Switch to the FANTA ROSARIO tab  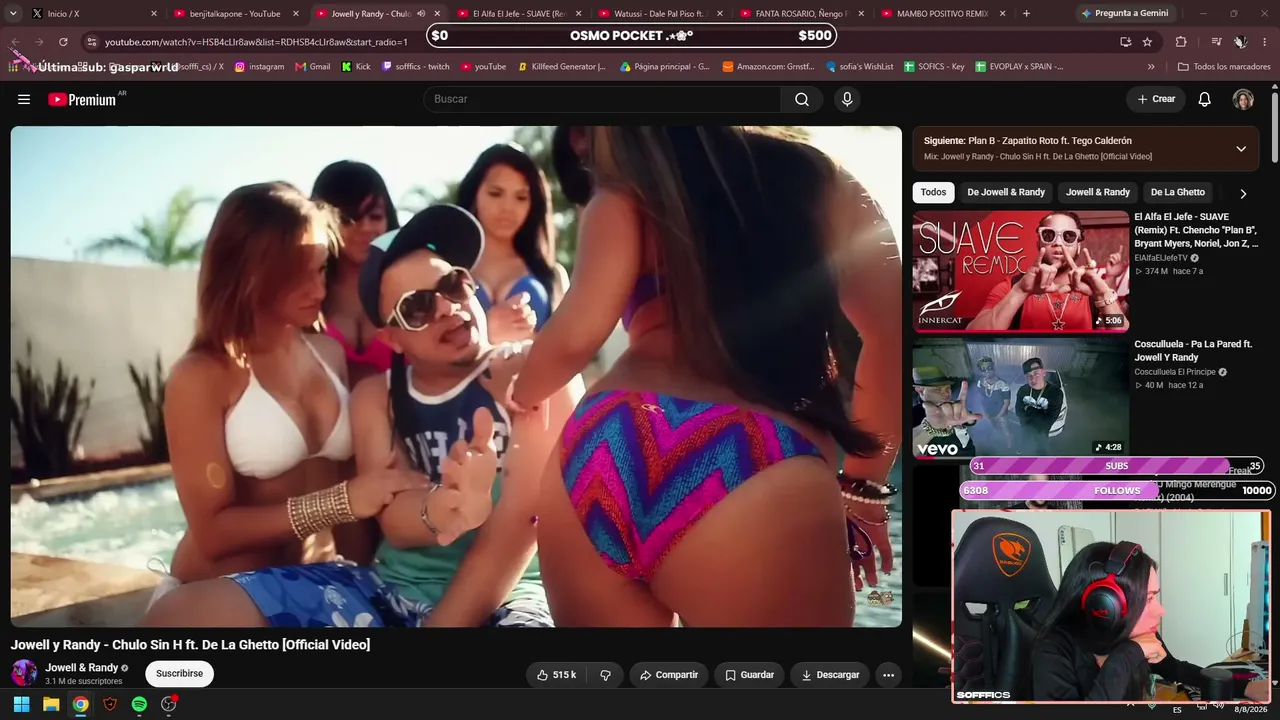click(x=804, y=14)
